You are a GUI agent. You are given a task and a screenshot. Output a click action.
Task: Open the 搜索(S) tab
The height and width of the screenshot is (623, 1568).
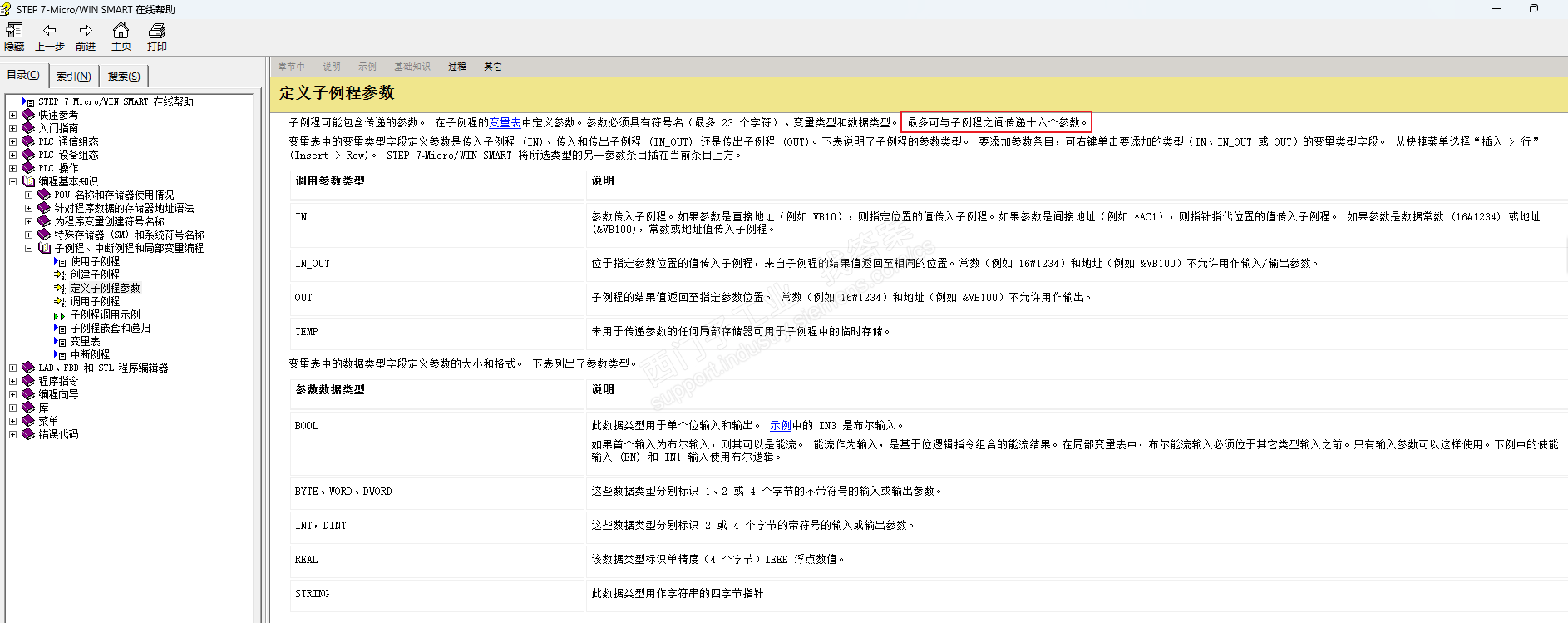(124, 77)
